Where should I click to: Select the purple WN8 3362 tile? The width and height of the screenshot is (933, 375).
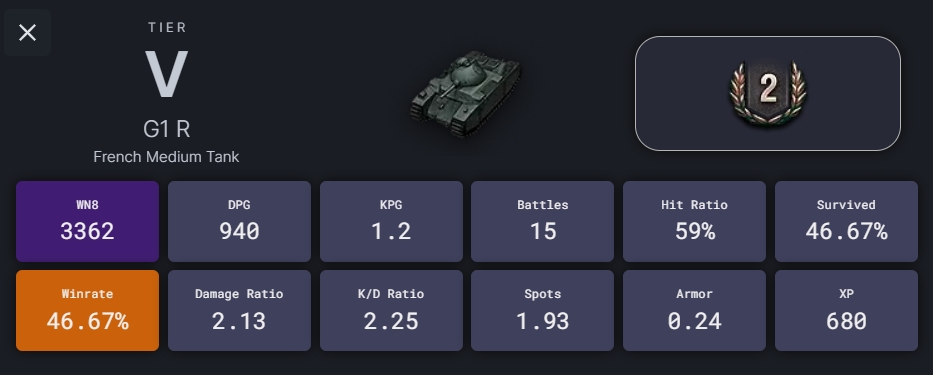click(87, 221)
